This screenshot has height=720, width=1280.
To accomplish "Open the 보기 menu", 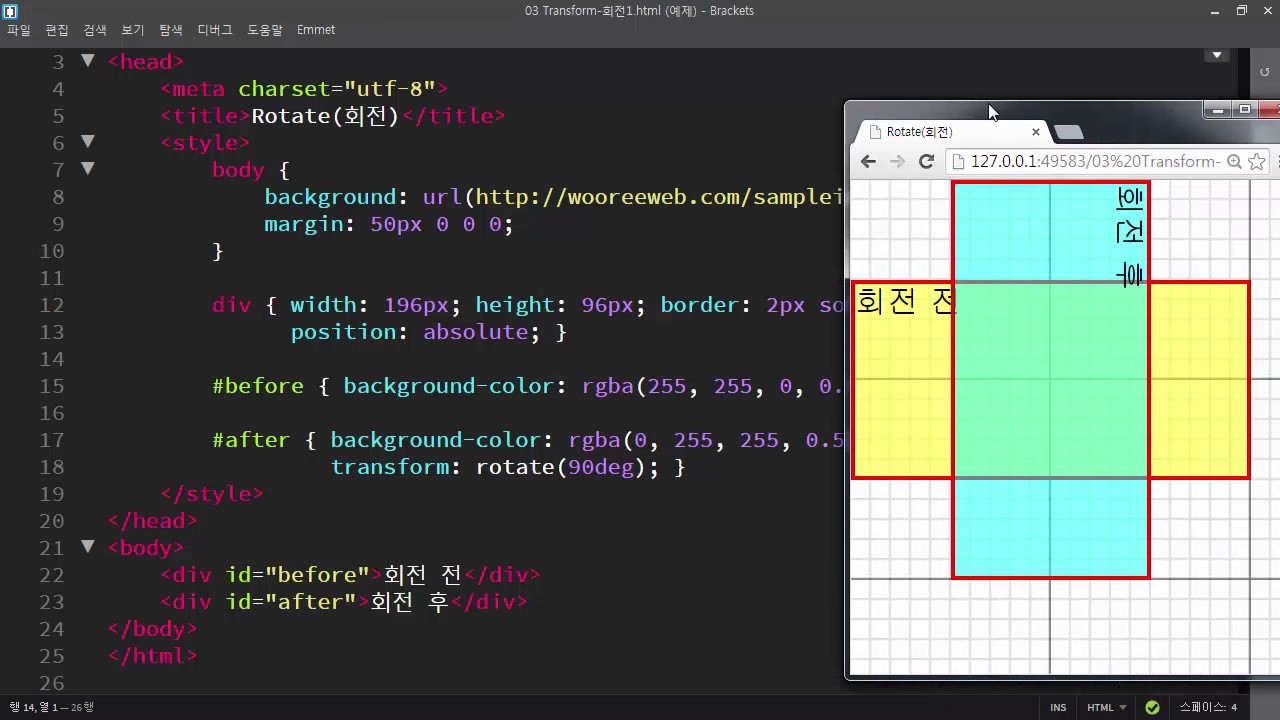I will point(133,30).
